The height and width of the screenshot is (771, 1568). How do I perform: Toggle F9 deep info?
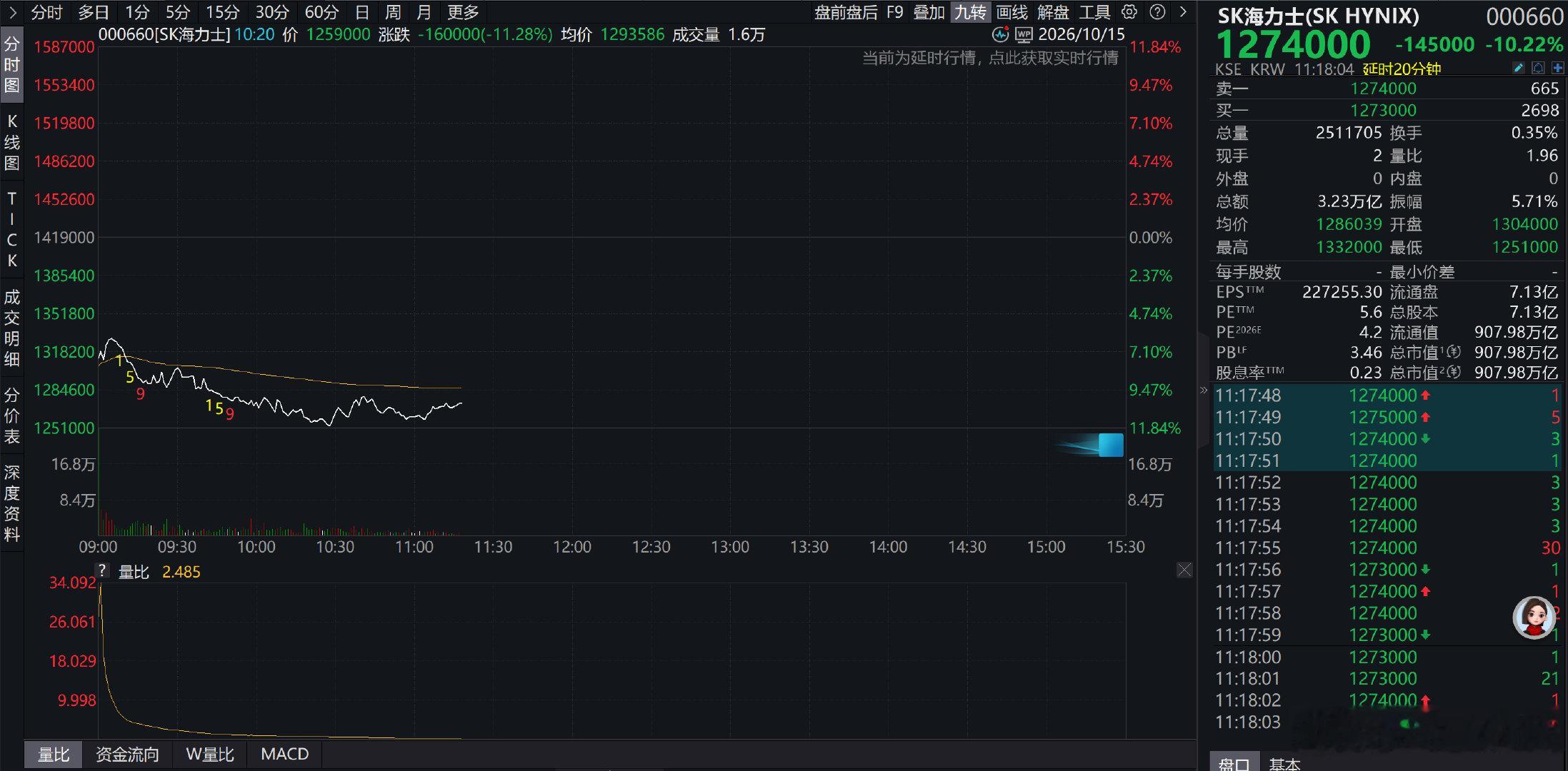pyautogui.click(x=895, y=12)
